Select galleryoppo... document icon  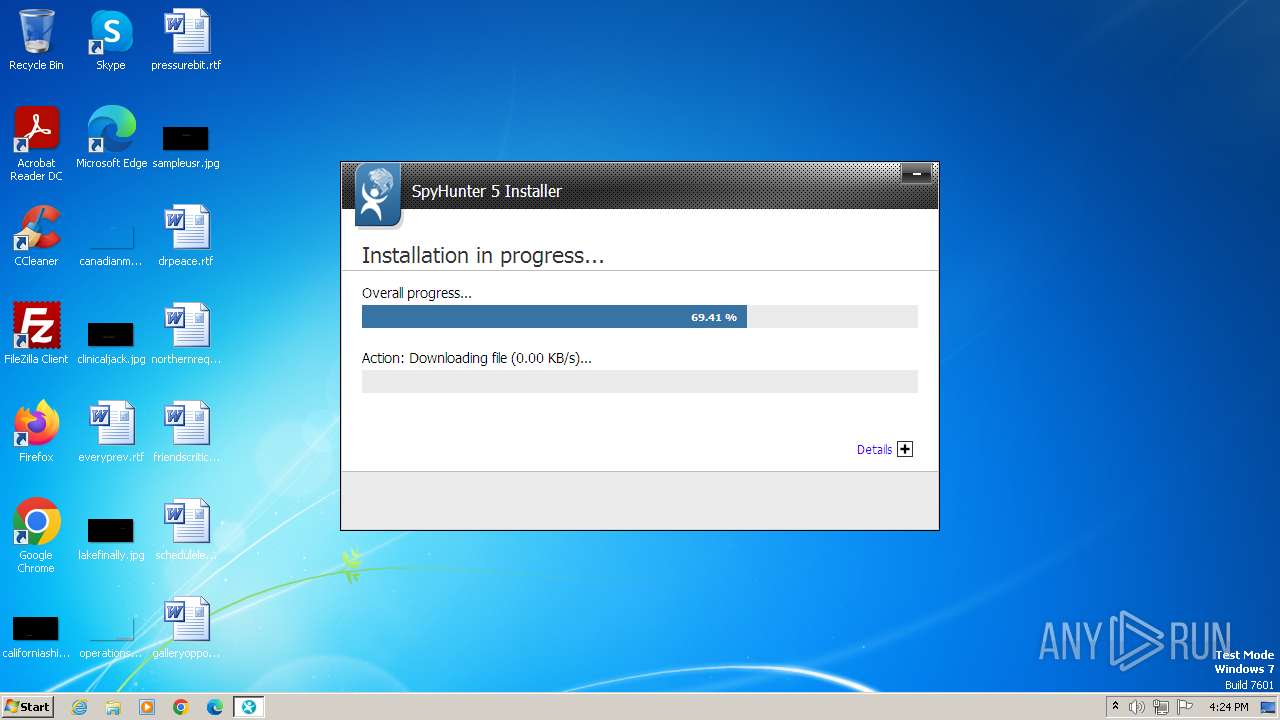tap(186, 629)
